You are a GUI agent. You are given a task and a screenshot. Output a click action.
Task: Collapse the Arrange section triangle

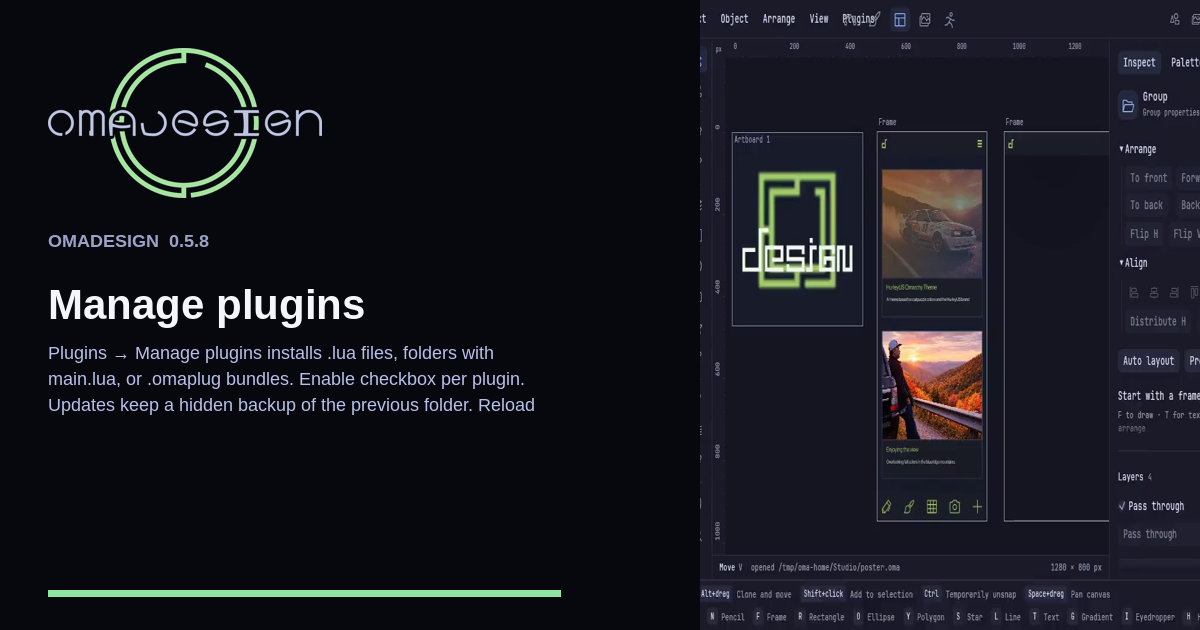click(1121, 149)
